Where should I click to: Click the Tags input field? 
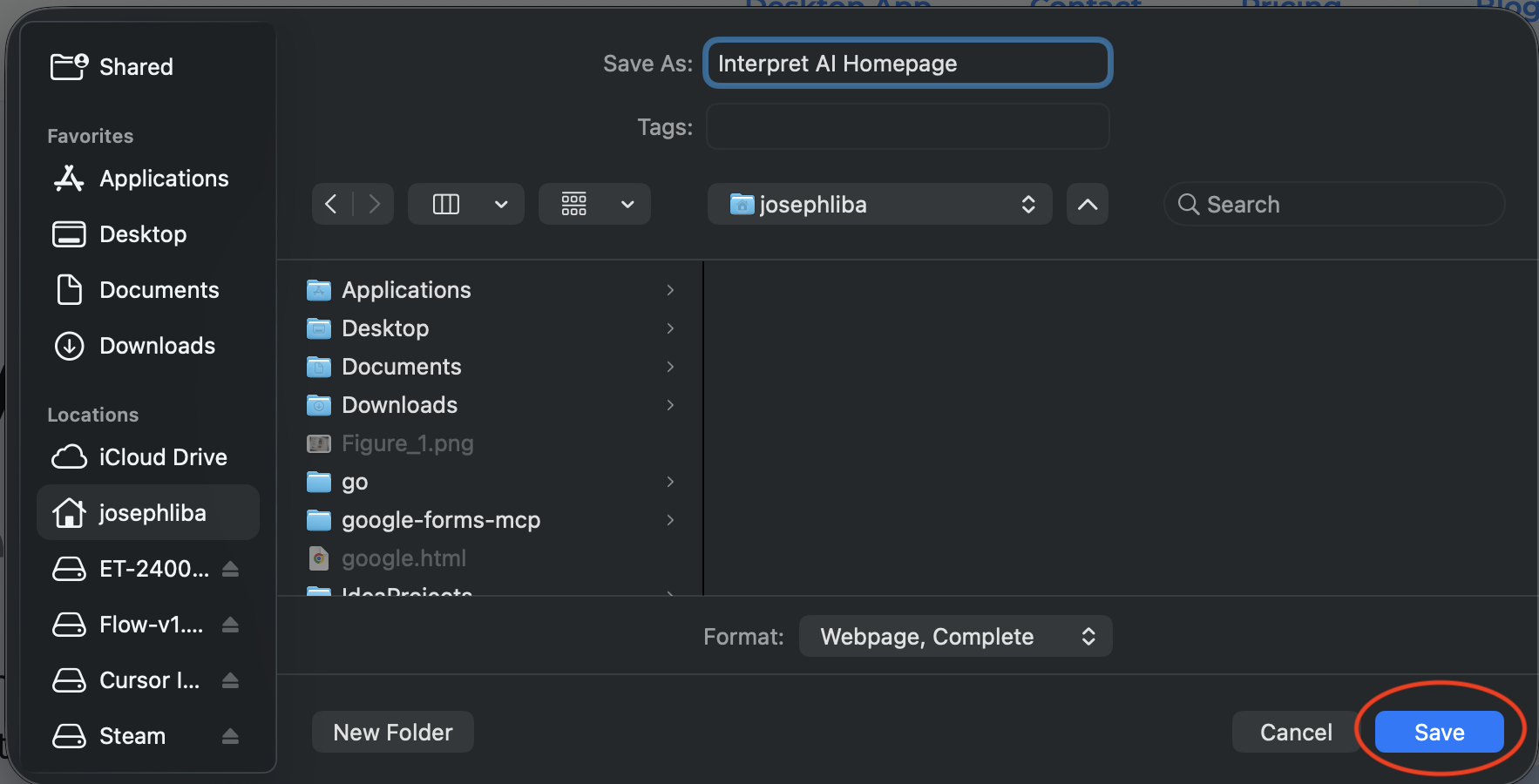click(907, 126)
